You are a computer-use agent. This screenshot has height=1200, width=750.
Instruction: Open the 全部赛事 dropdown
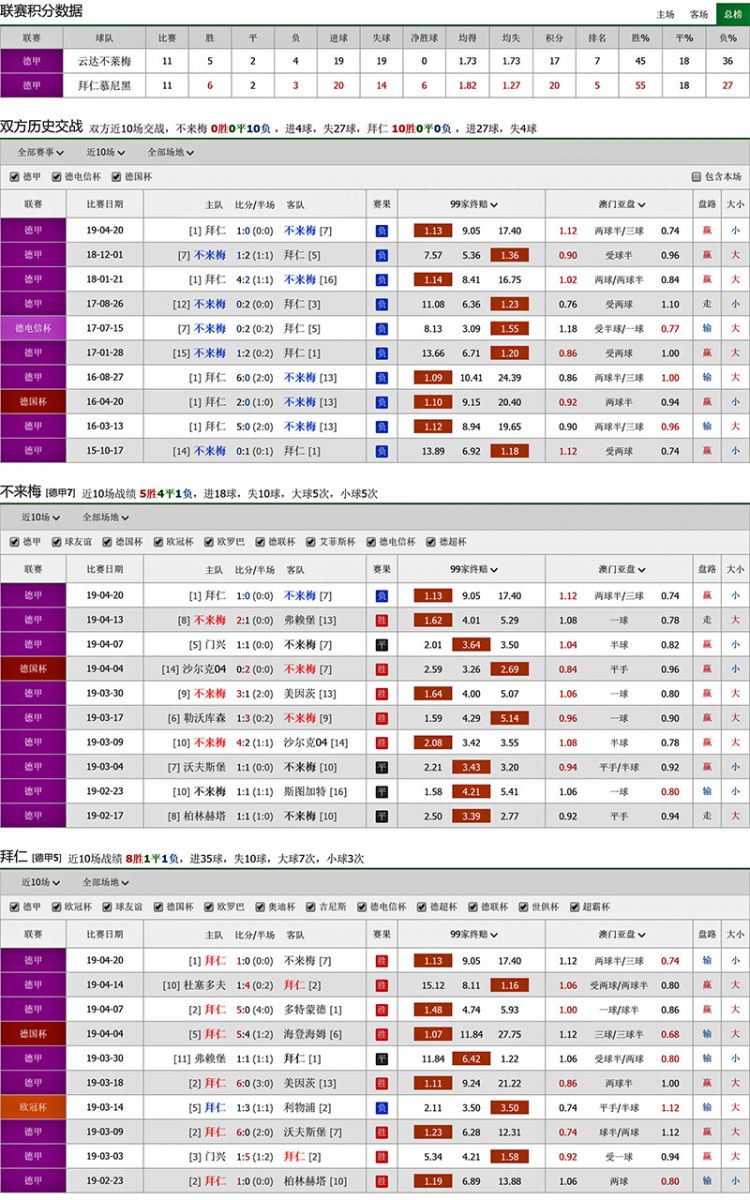coord(41,153)
